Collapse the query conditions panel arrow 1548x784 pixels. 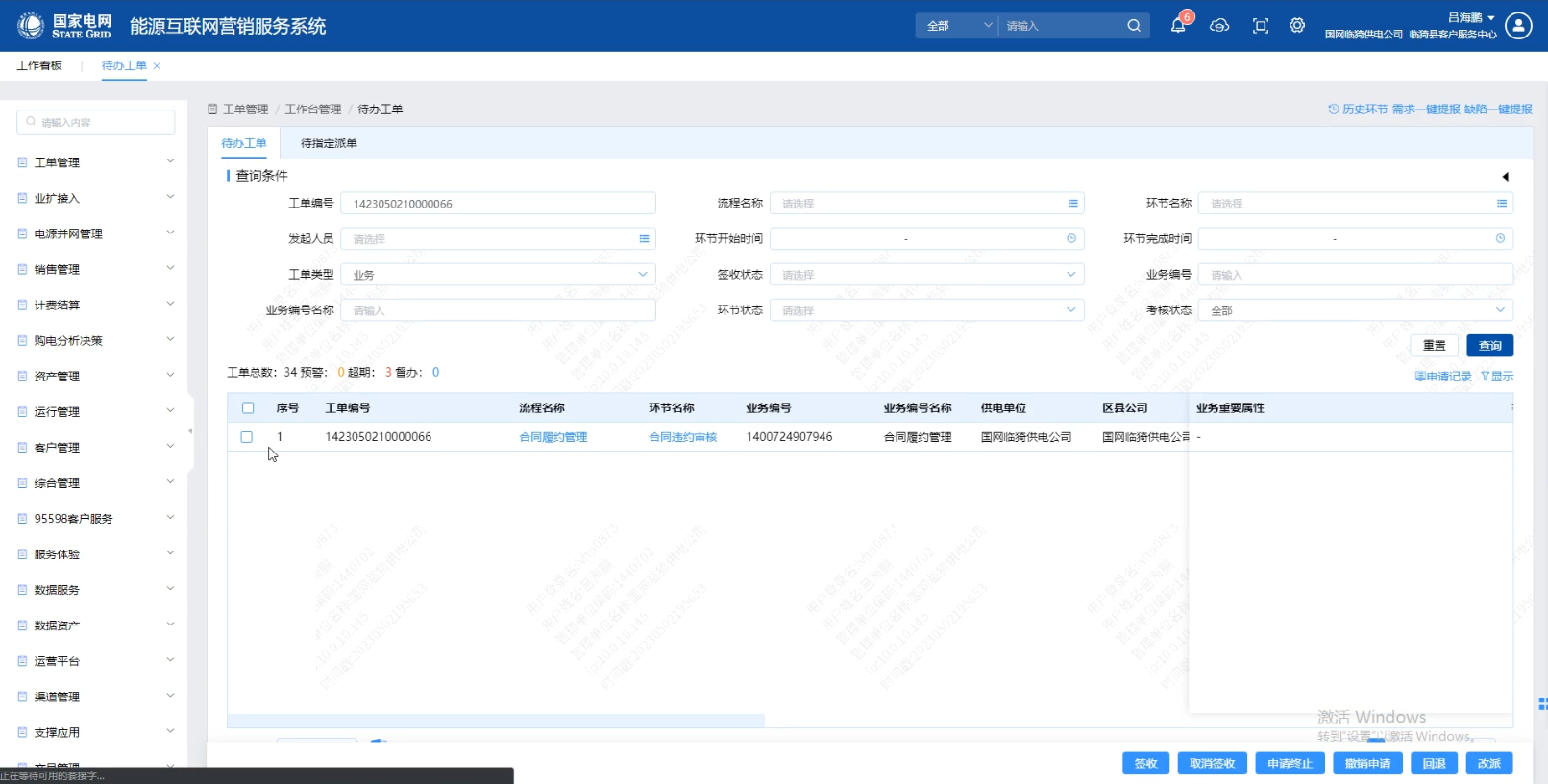[1505, 177]
